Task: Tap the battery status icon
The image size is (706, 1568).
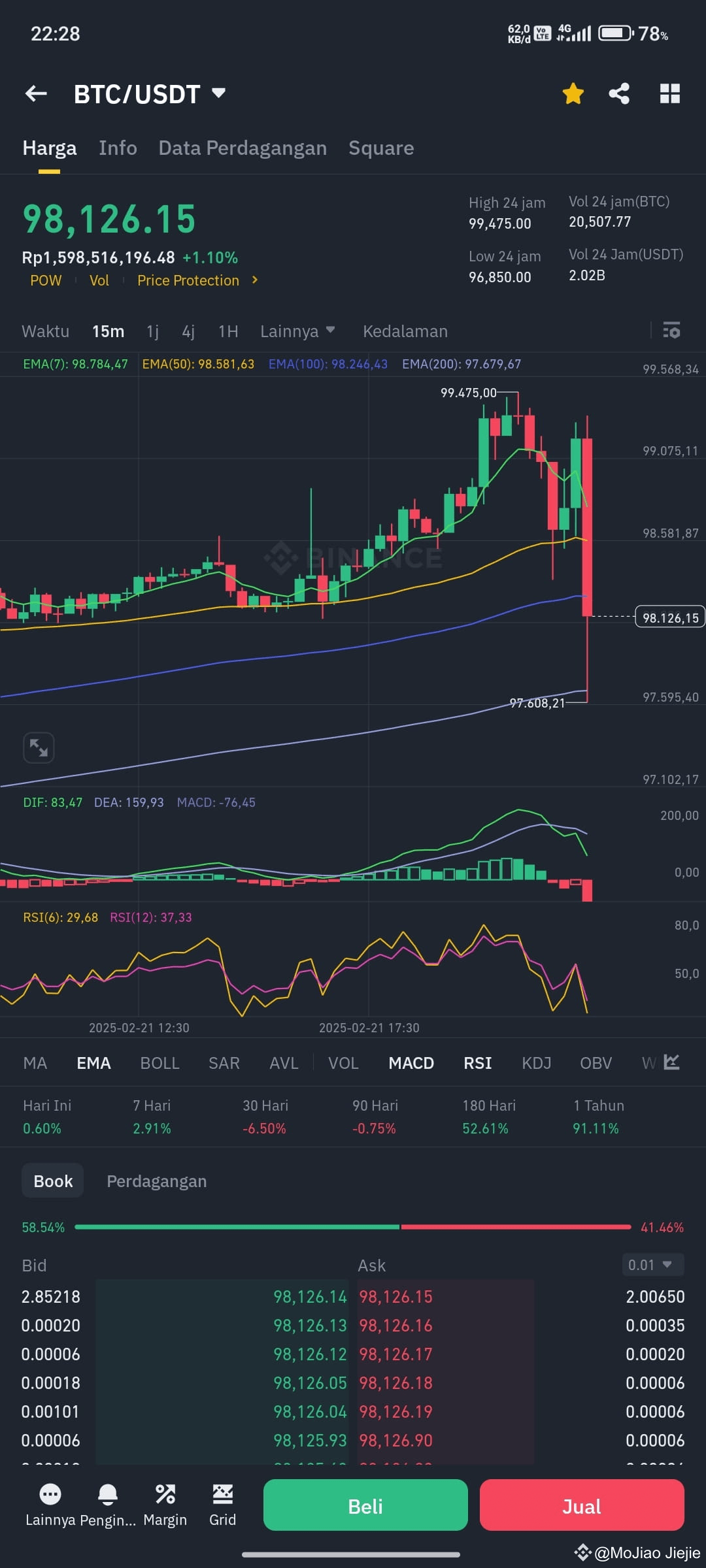Action: pos(616,33)
